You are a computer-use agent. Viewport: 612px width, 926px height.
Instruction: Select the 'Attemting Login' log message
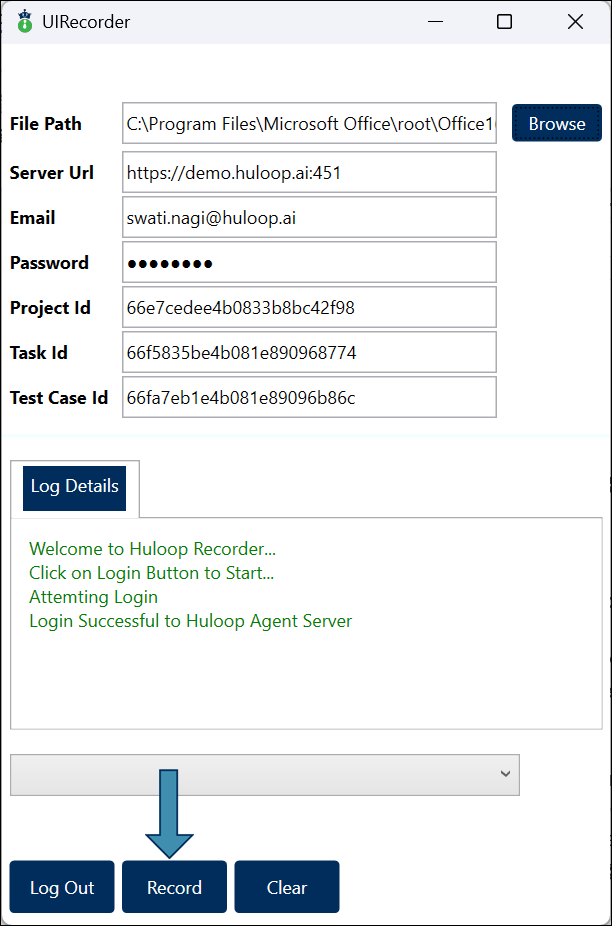tap(93, 597)
